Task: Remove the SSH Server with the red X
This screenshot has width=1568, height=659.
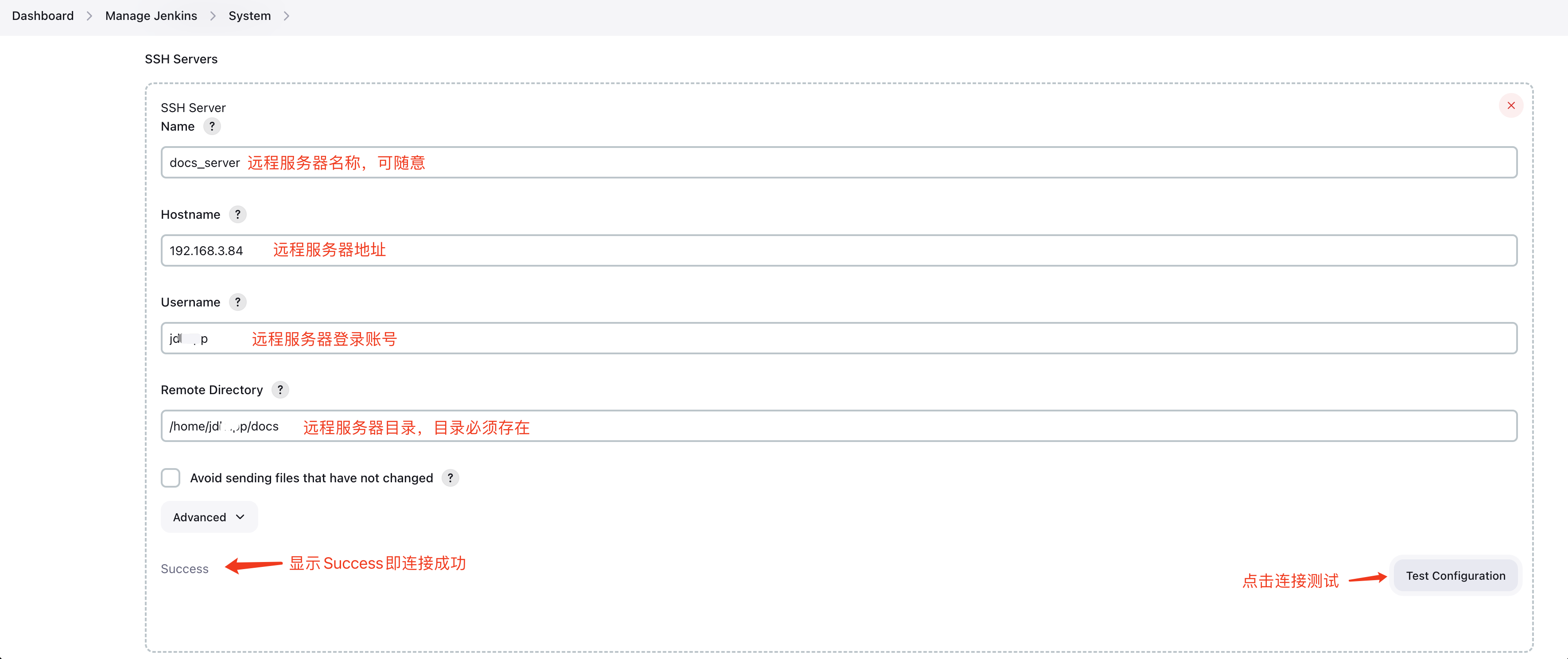Action: click(x=1511, y=106)
